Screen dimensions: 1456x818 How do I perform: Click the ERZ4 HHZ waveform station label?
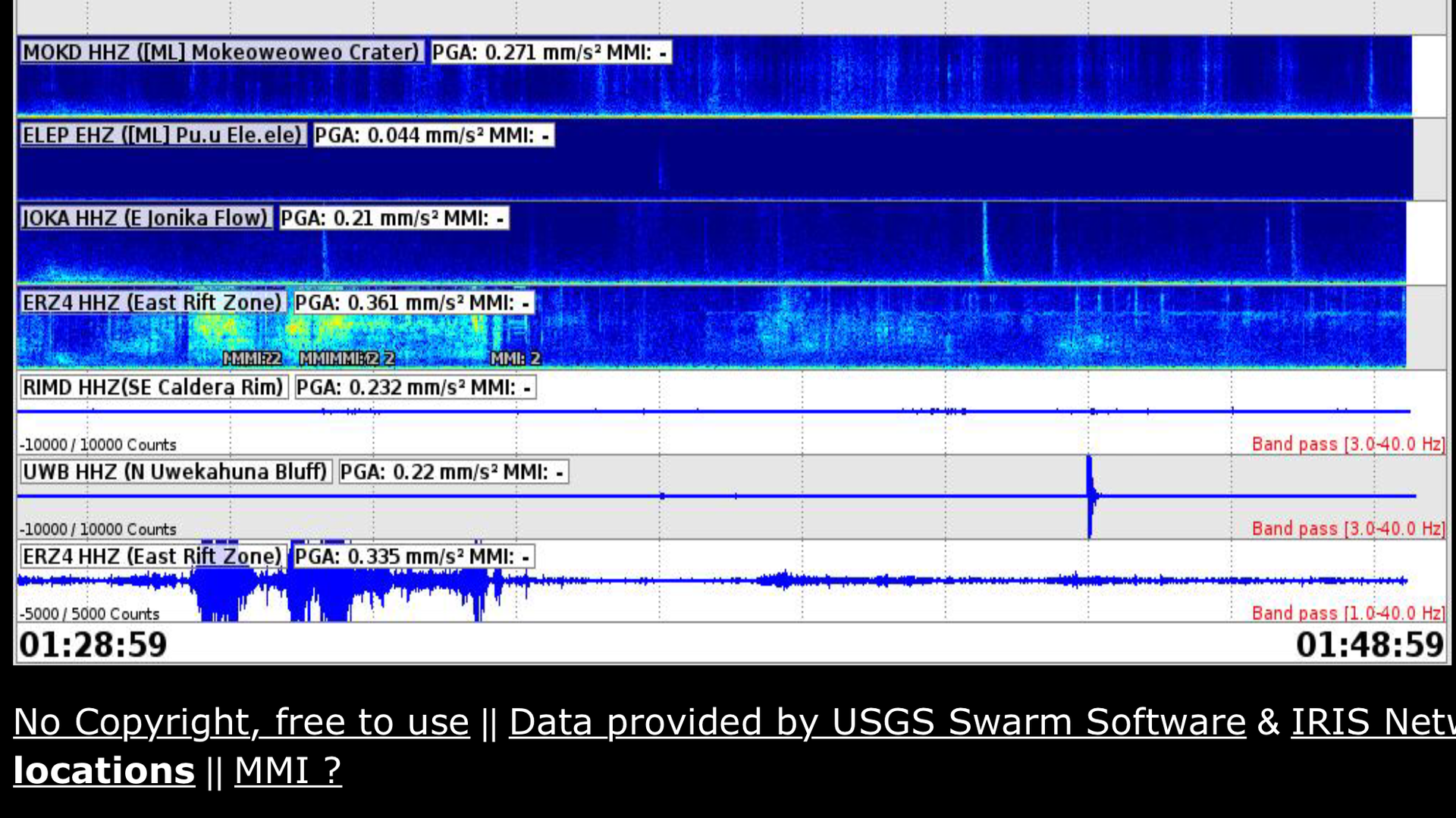(x=152, y=556)
